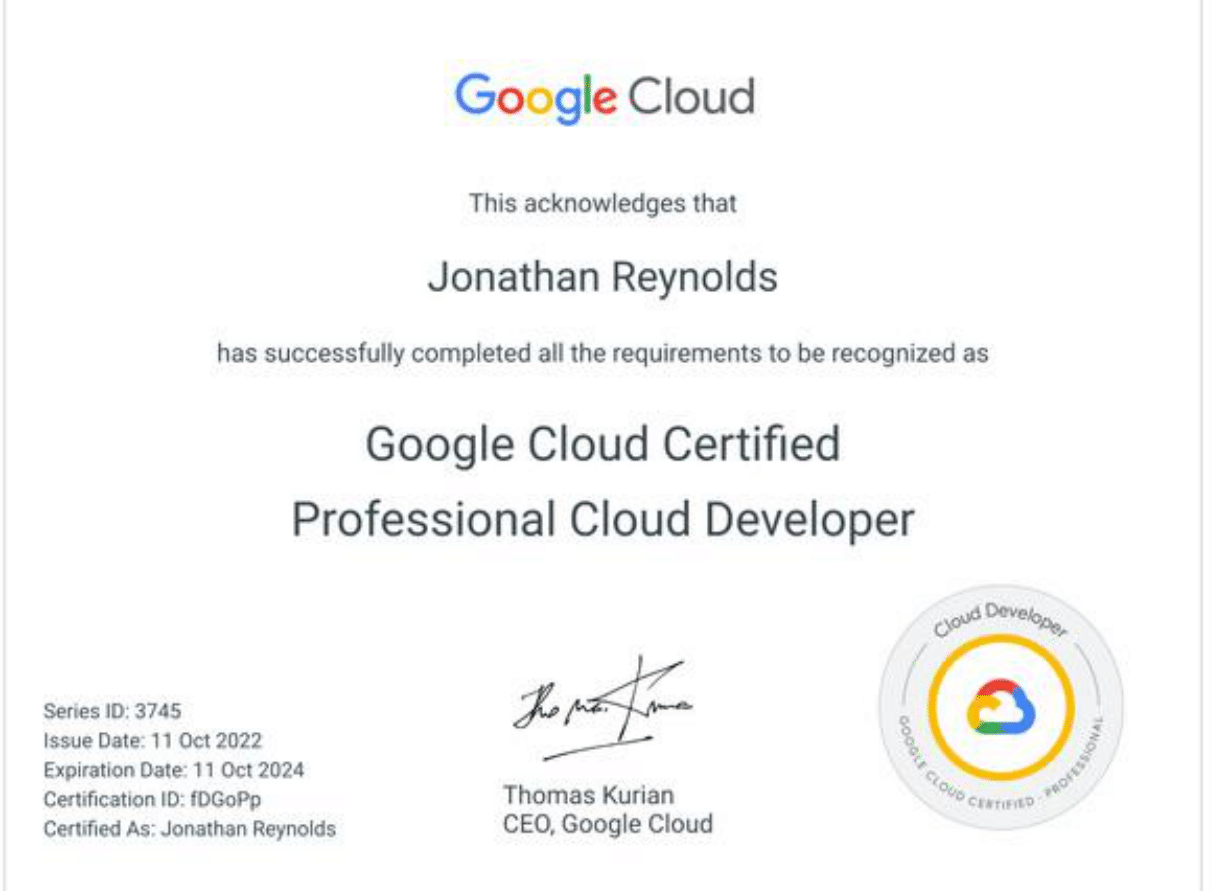Click the gray Cloud word in the header logo
The height and width of the screenshot is (891, 1214).
point(691,97)
